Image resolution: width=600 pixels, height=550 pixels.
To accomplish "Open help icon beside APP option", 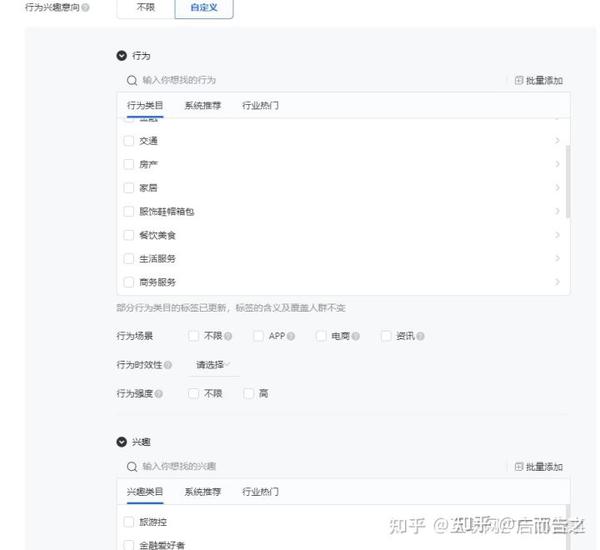I will [x=291, y=336].
